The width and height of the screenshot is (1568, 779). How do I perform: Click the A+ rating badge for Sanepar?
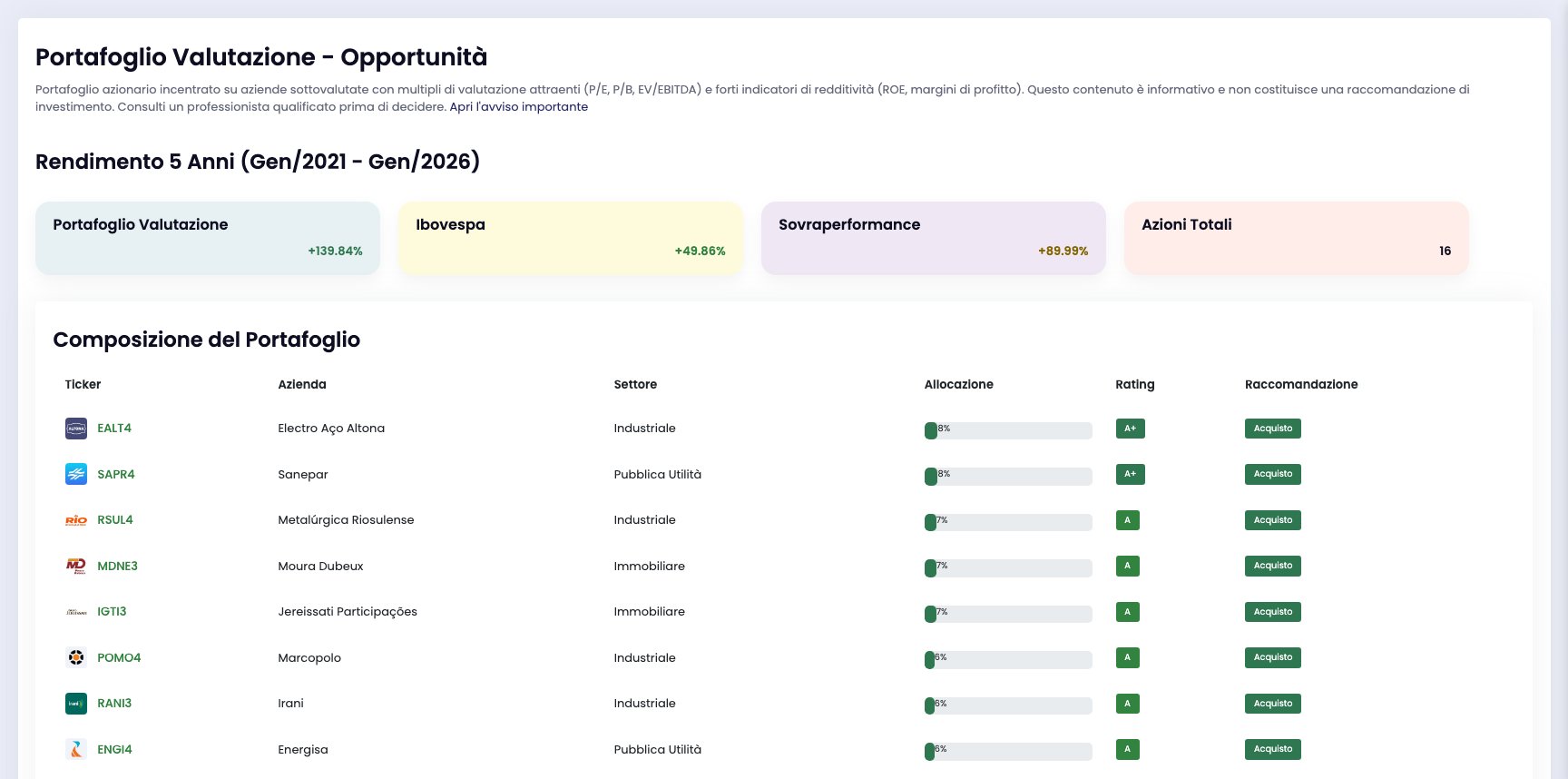click(x=1130, y=474)
